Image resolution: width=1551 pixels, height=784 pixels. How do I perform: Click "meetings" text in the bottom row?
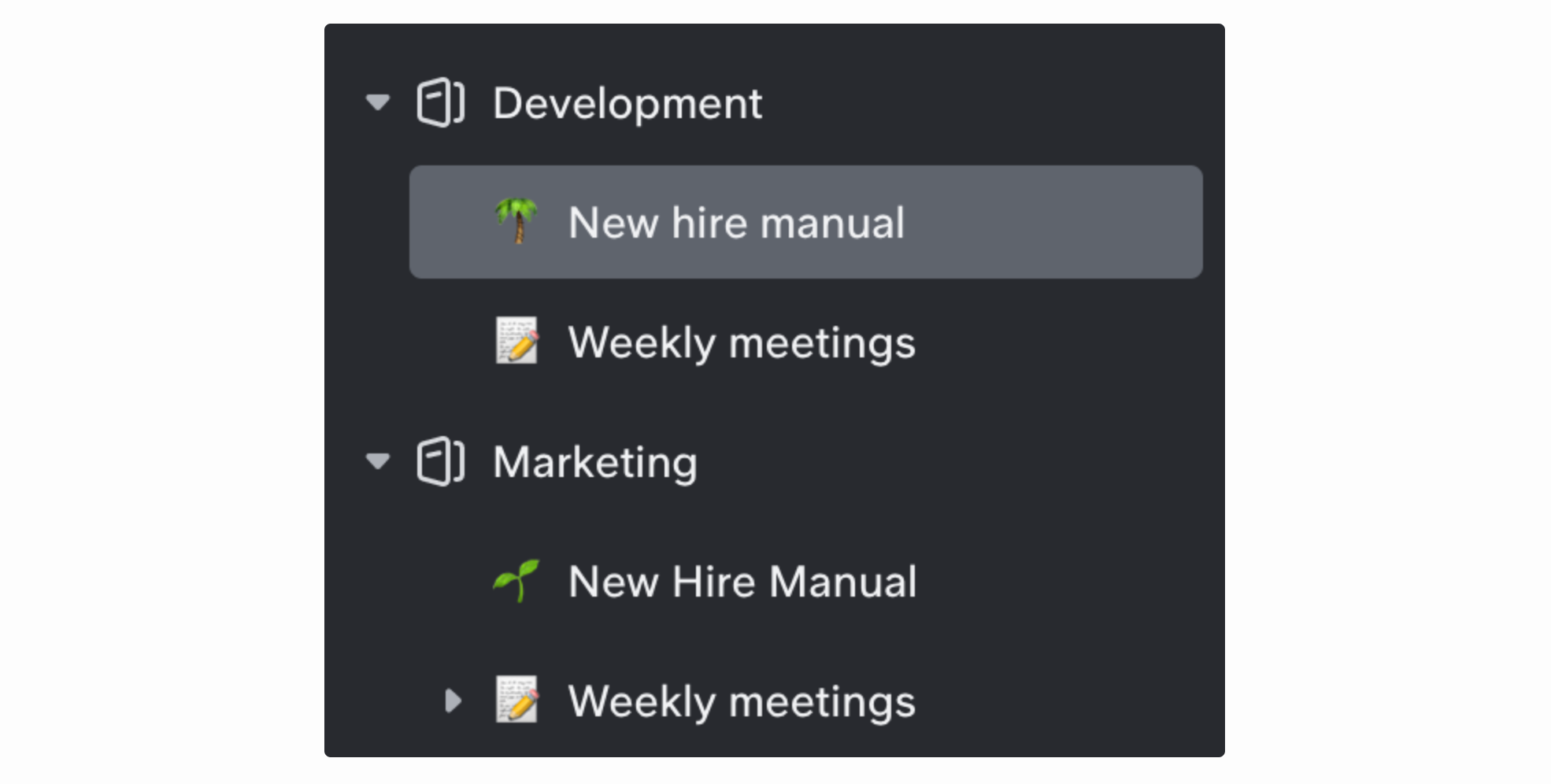coord(822,701)
